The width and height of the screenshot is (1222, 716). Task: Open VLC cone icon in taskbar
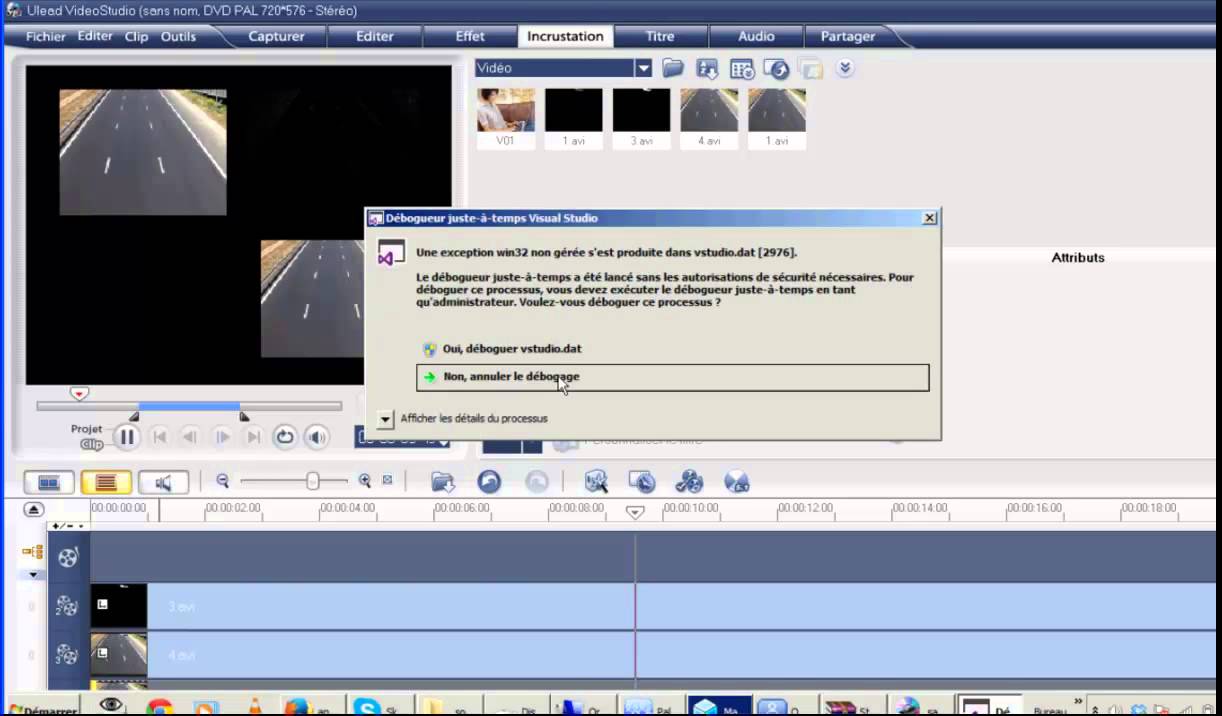click(255, 707)
